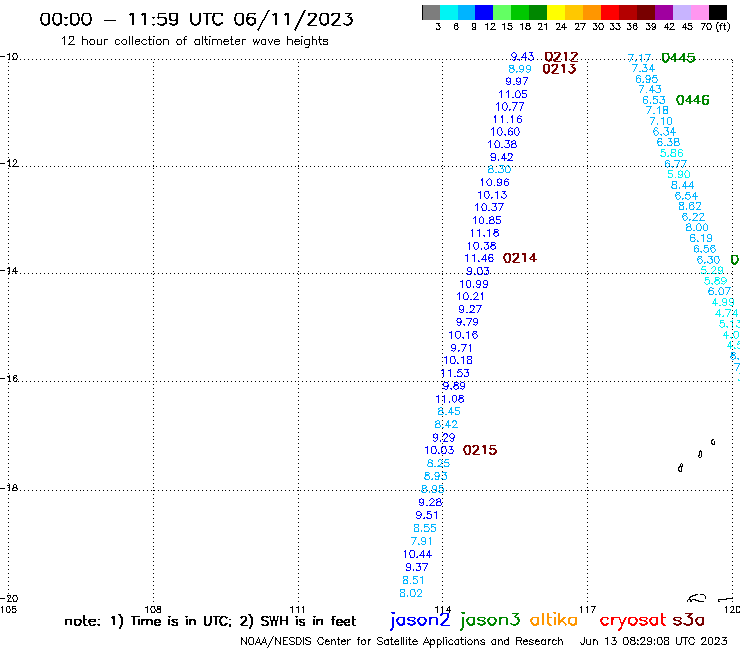Click the jason3 satellite legend label

(490, 620)
